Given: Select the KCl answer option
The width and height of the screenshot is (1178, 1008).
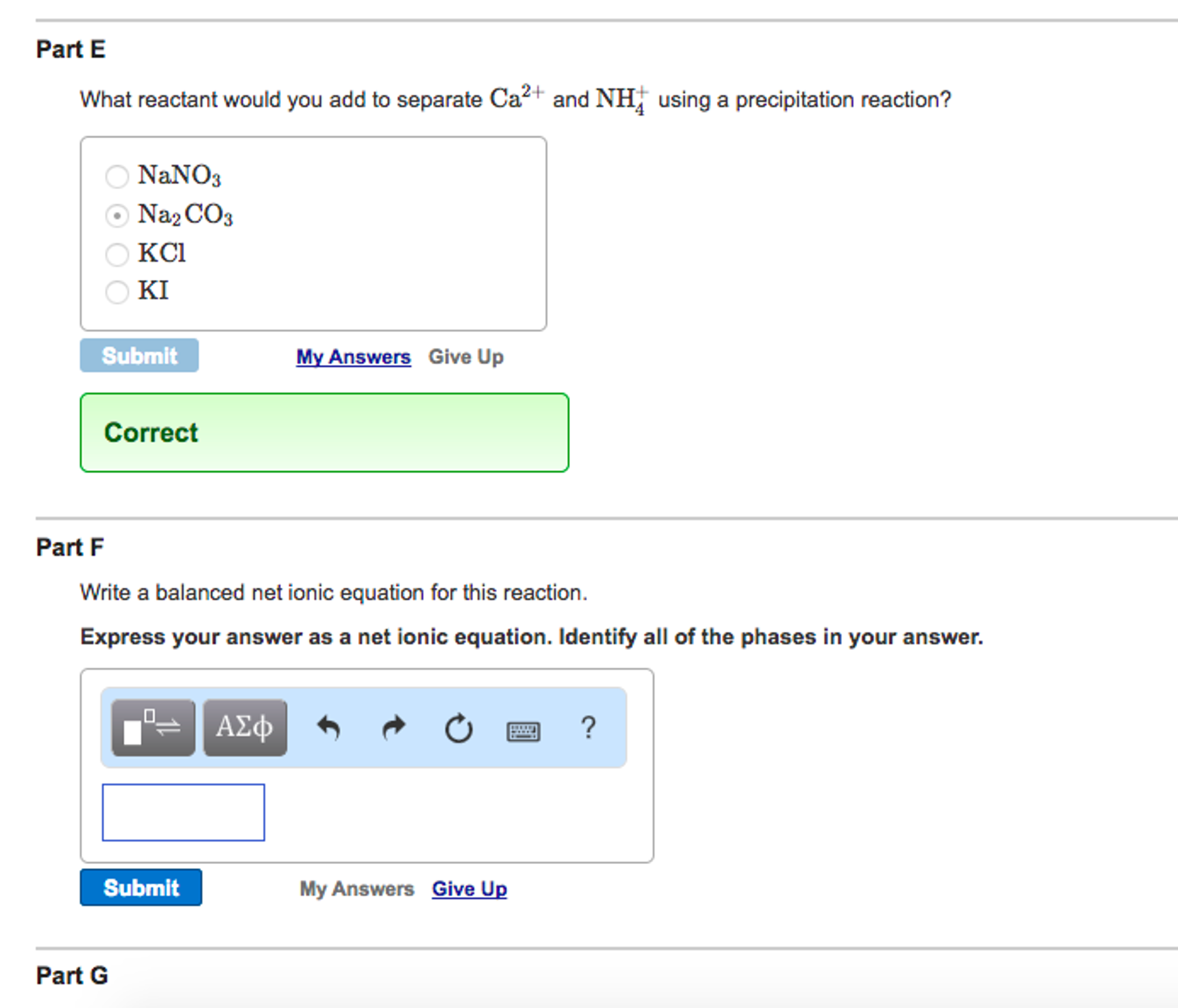Looking at the screenshot, I should pyautogui.click(x=117, y=254).
